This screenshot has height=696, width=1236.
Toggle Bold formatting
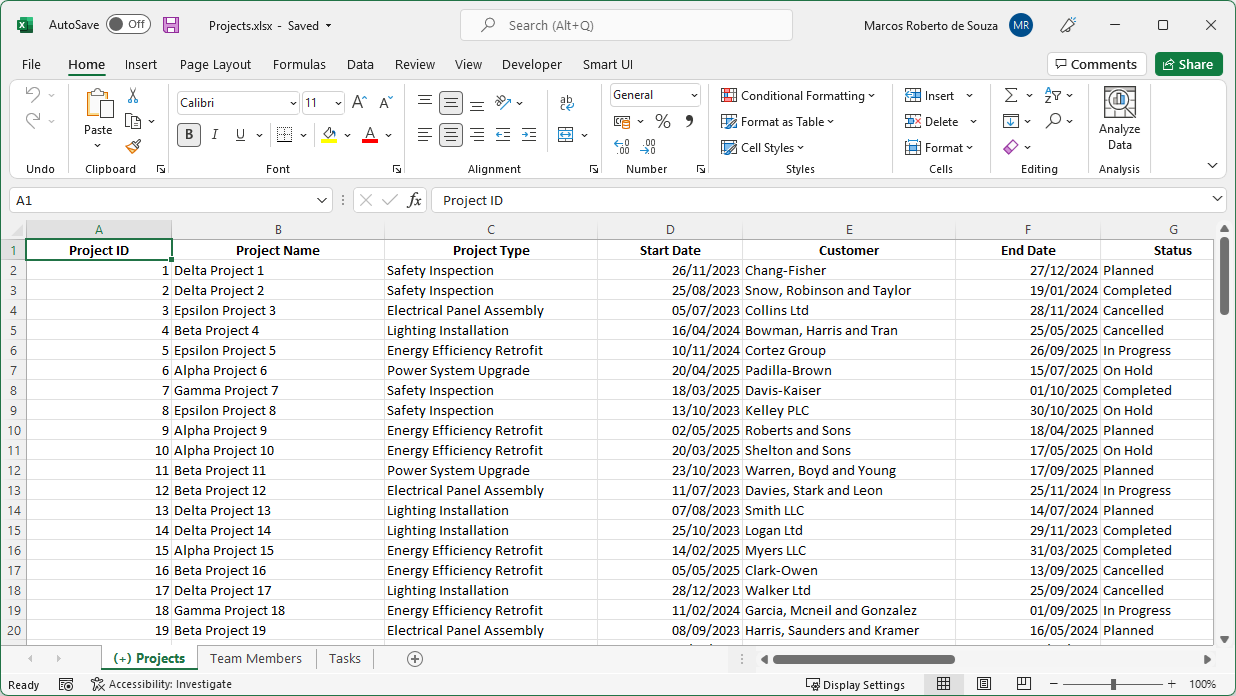pyautogui.click(x=188, y=135)
